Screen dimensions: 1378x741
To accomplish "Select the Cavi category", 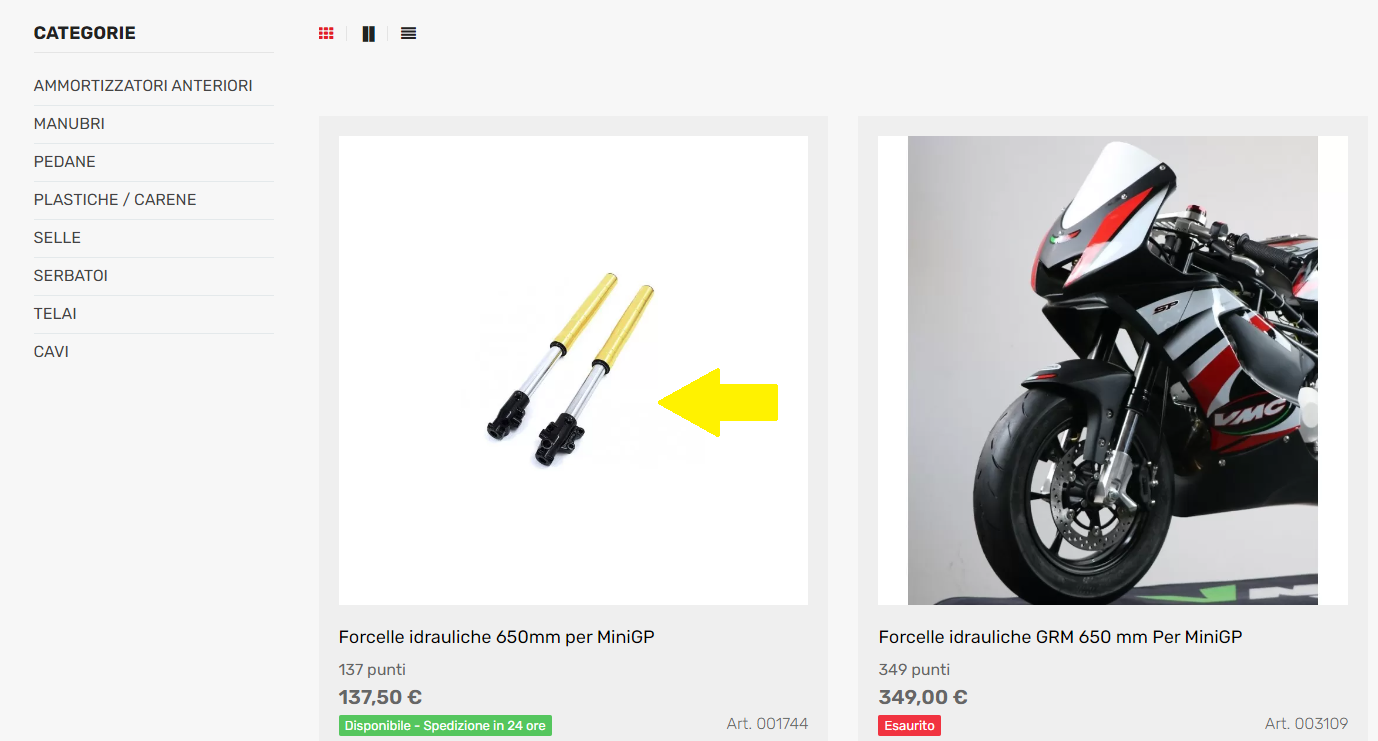I will [x=51, y=352].
